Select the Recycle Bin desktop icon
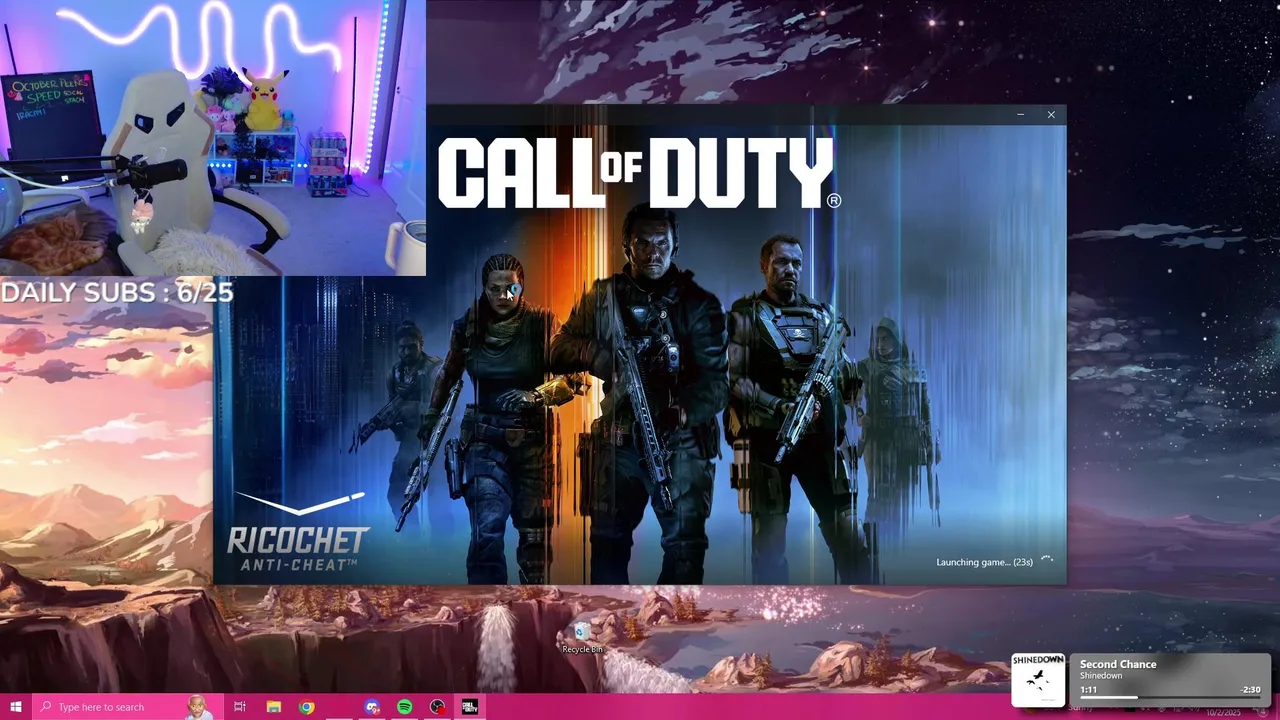 [582, 637]
